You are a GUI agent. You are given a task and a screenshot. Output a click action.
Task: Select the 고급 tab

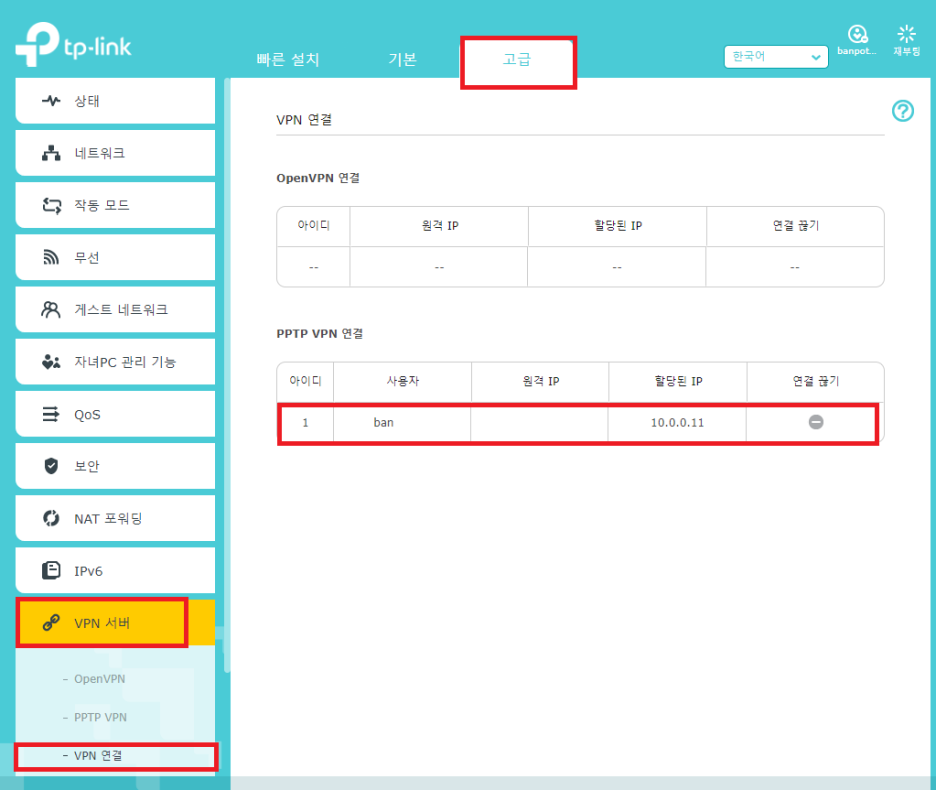click(517, 59)
